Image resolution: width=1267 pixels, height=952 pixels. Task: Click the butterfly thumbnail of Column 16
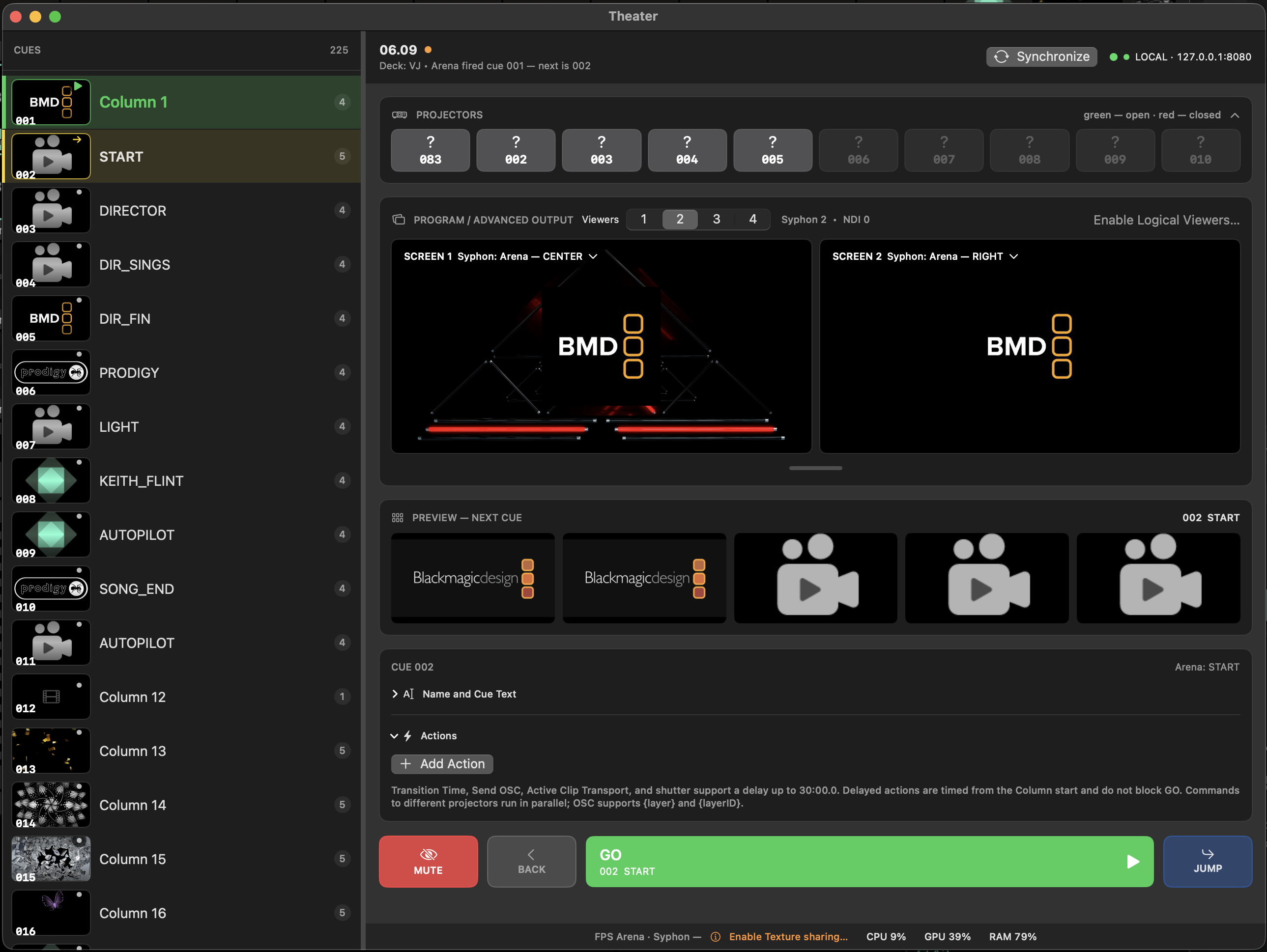click(x=51, y=913)
